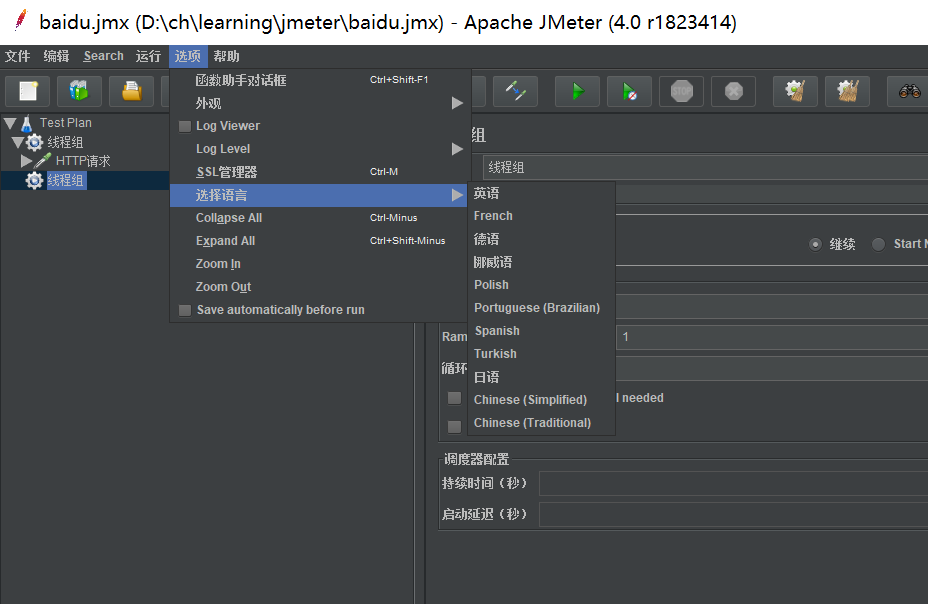Image resolution: width=928 pixels, height=604 pixels.
Task: Choose Zoom In menu item
Action: click(320, 264)
